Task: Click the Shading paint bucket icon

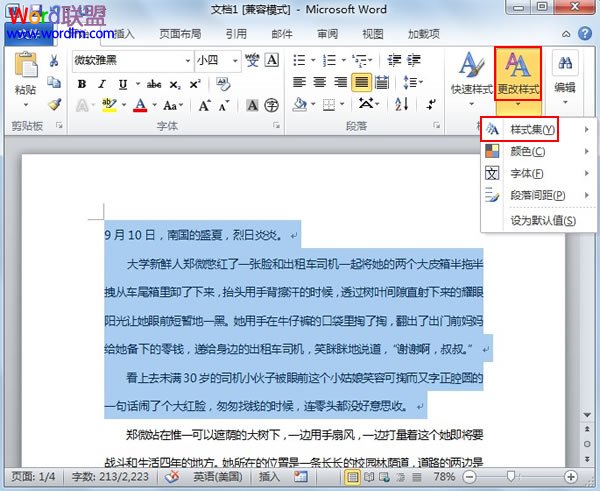Action: coord(299,104)
